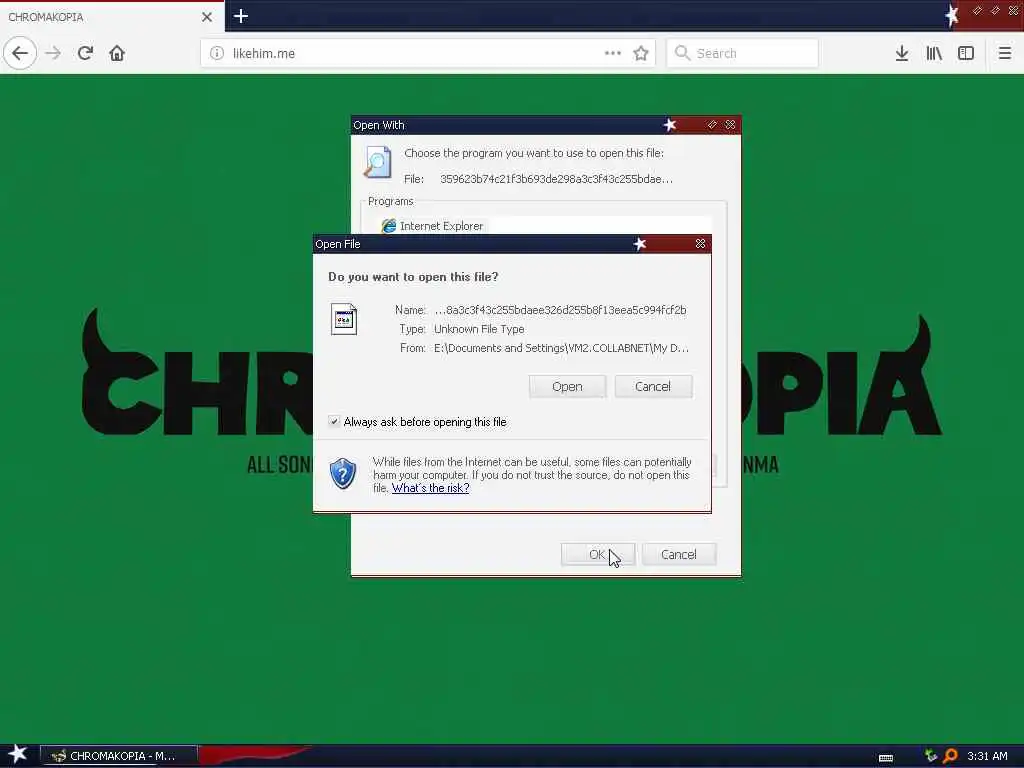1024x768 pixels.
Task: Click the From path E:\Documents and Settings
Action: click(x=561, y=348)
